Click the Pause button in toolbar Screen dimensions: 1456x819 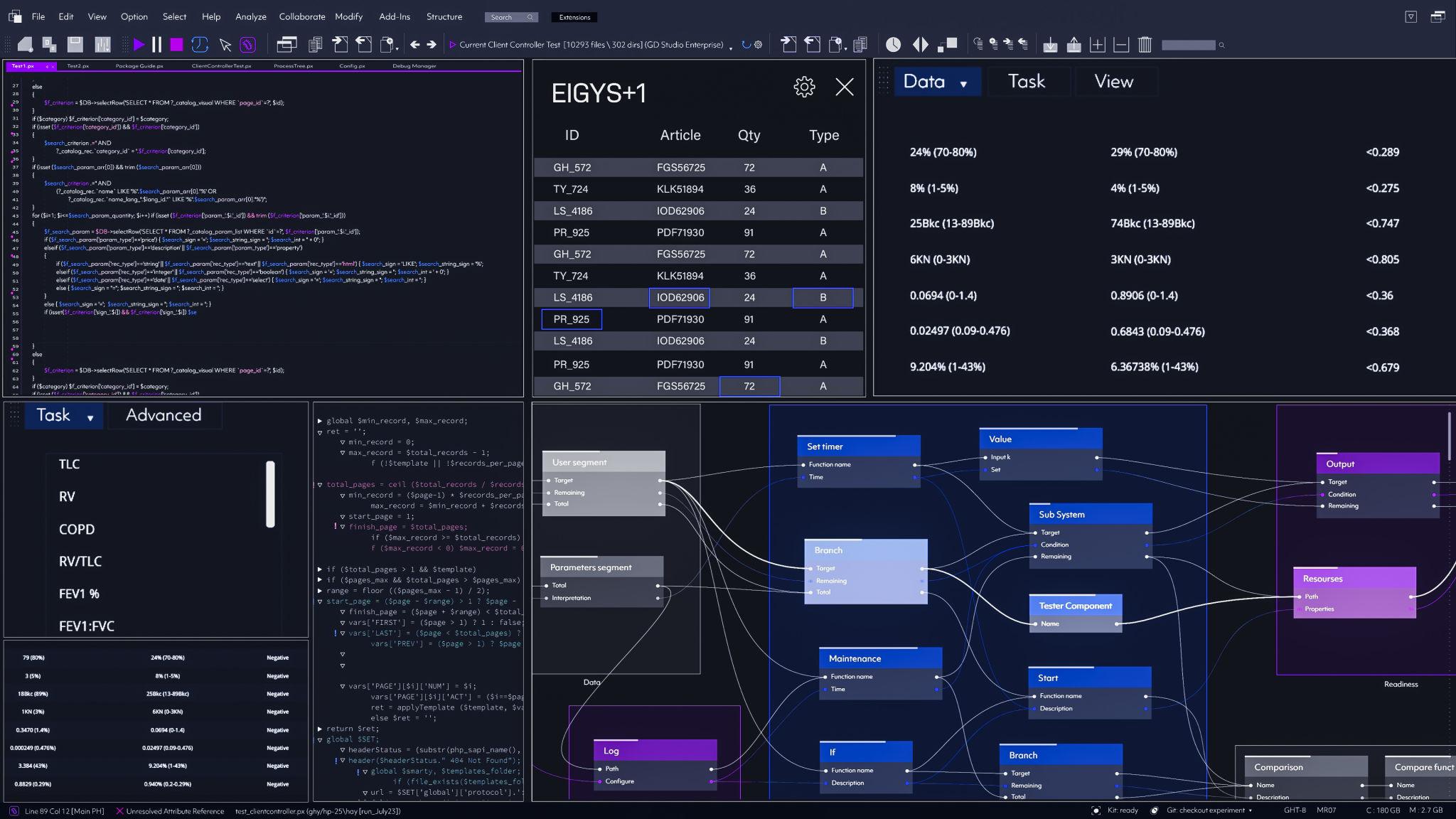156,45
